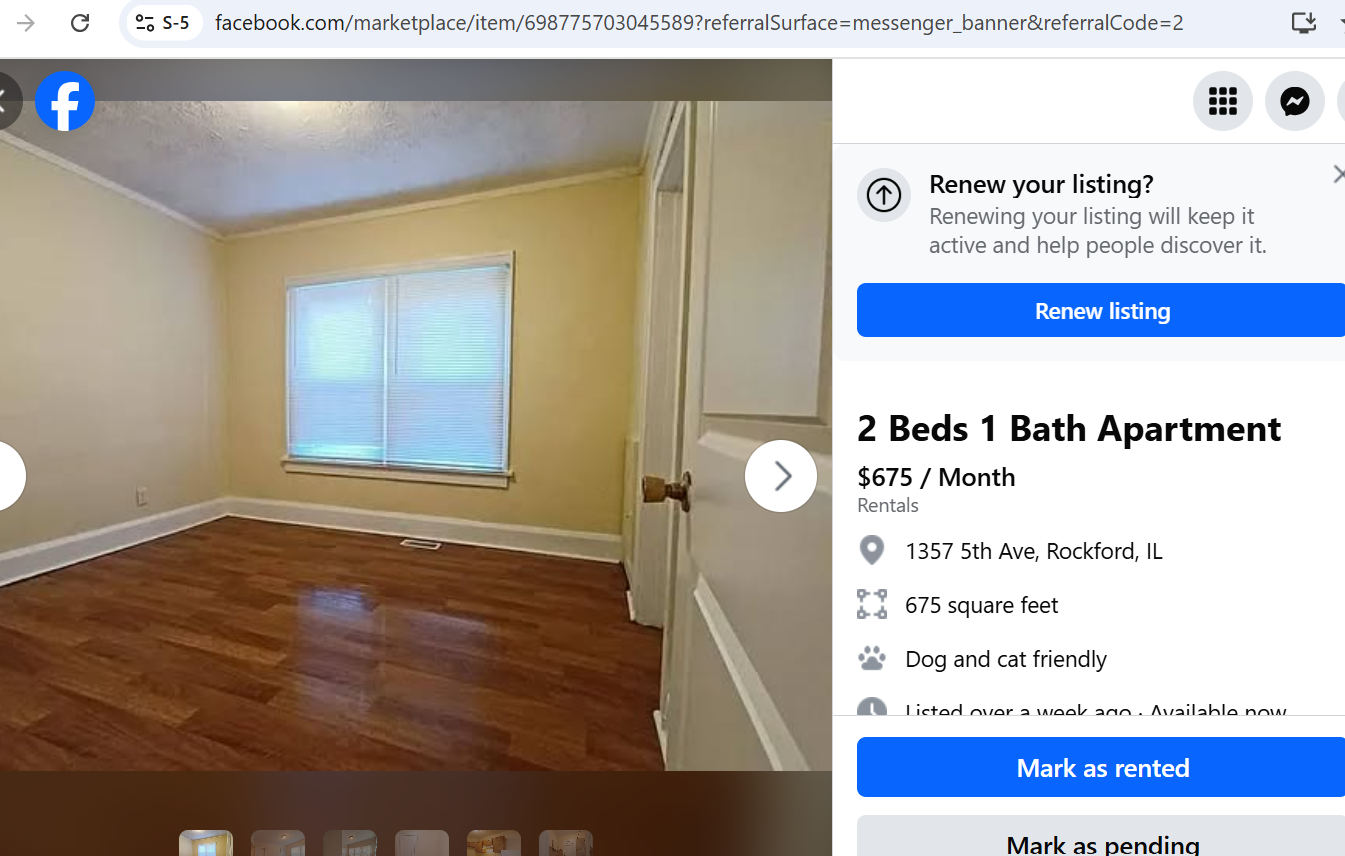Click the Renew listing button

coord(1101,310)
